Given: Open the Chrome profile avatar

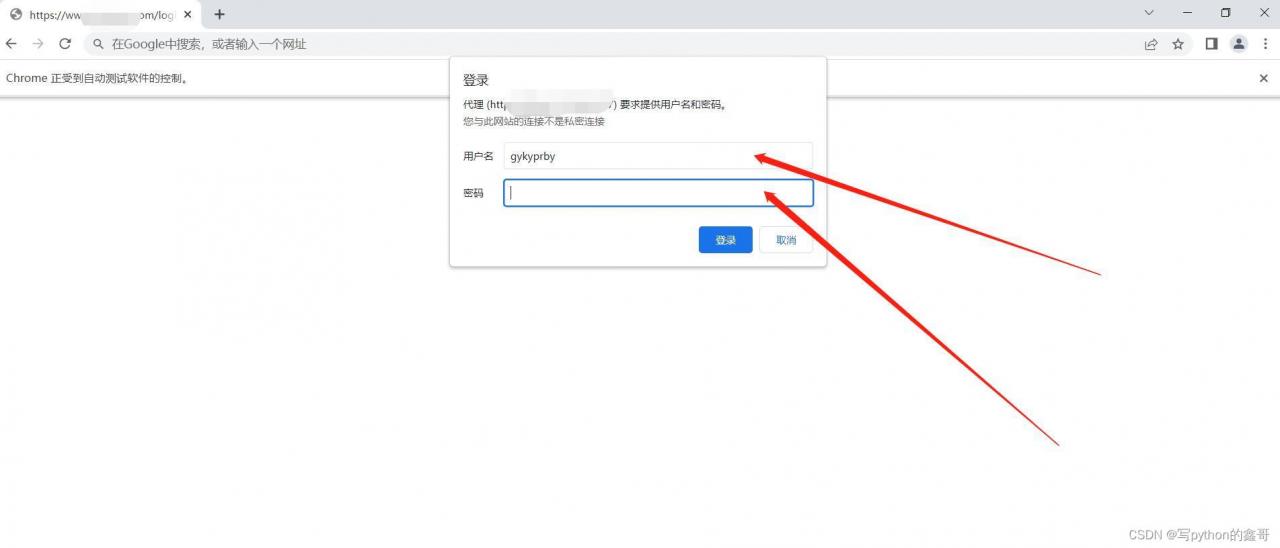Looking at the screenshot, I should (1239, 44).
